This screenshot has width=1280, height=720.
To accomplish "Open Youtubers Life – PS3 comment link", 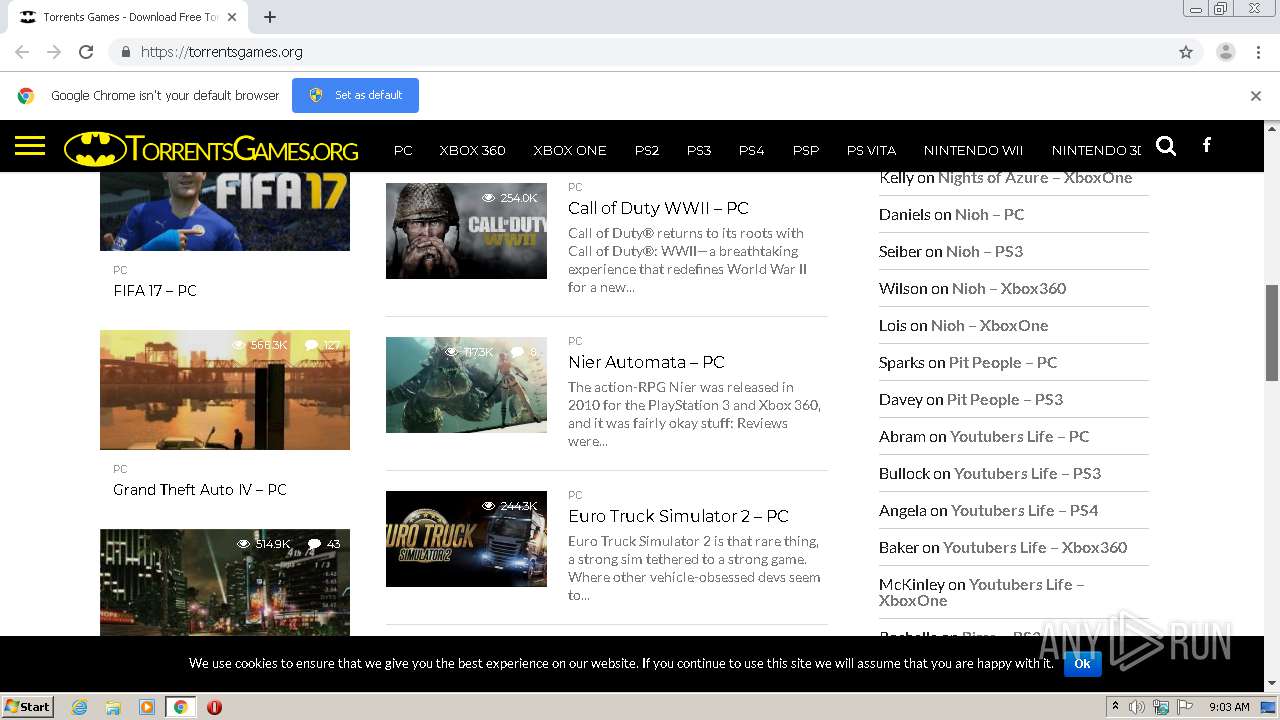I will click(1028, 473).
